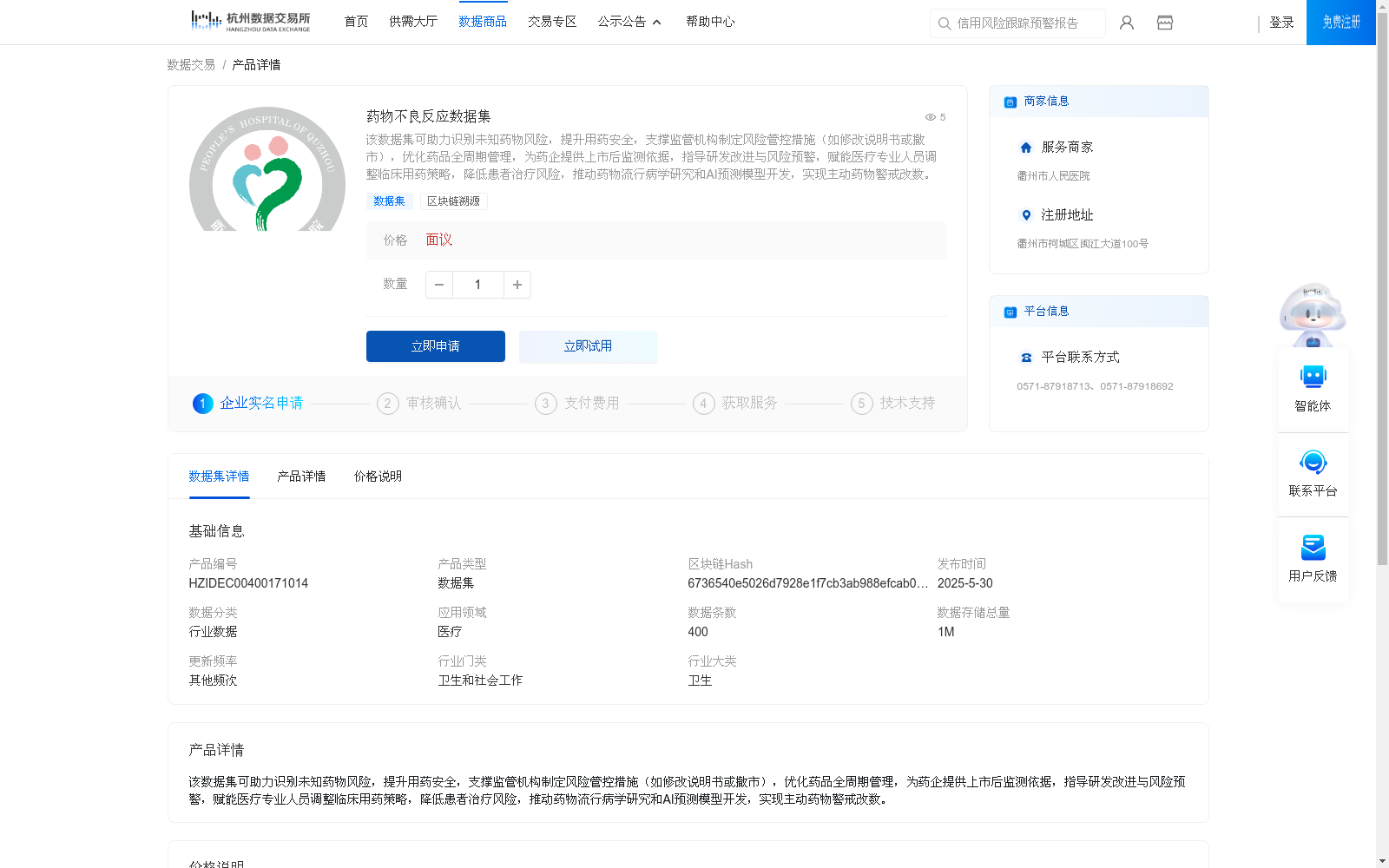Switch to the 产品详情 tab
Image resolution: width=1389 pixels, height=868 pixels.
[x=301, y=477]
